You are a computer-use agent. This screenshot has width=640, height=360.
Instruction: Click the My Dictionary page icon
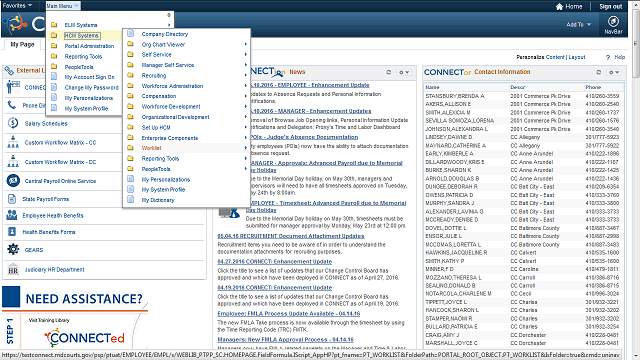pos(131,200)
